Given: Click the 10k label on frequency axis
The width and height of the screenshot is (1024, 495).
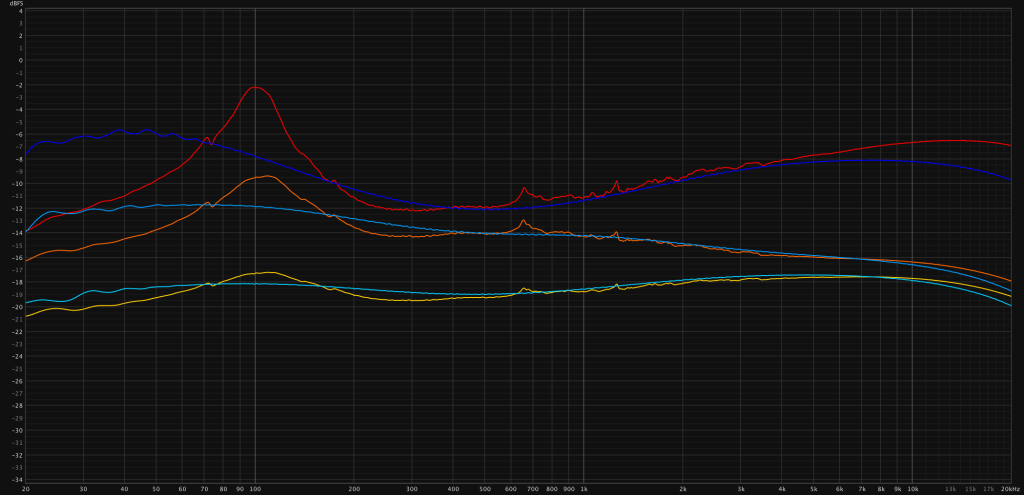Looking at the screenshot, I should [912, 489].
